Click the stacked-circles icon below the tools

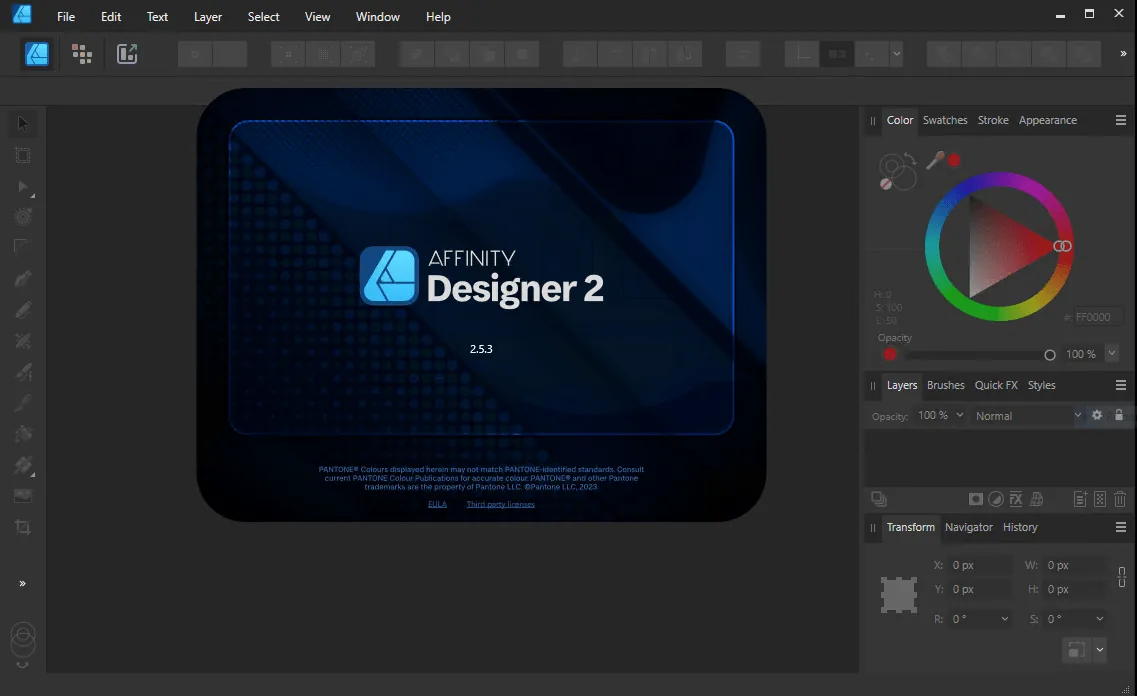coord(22,639)
